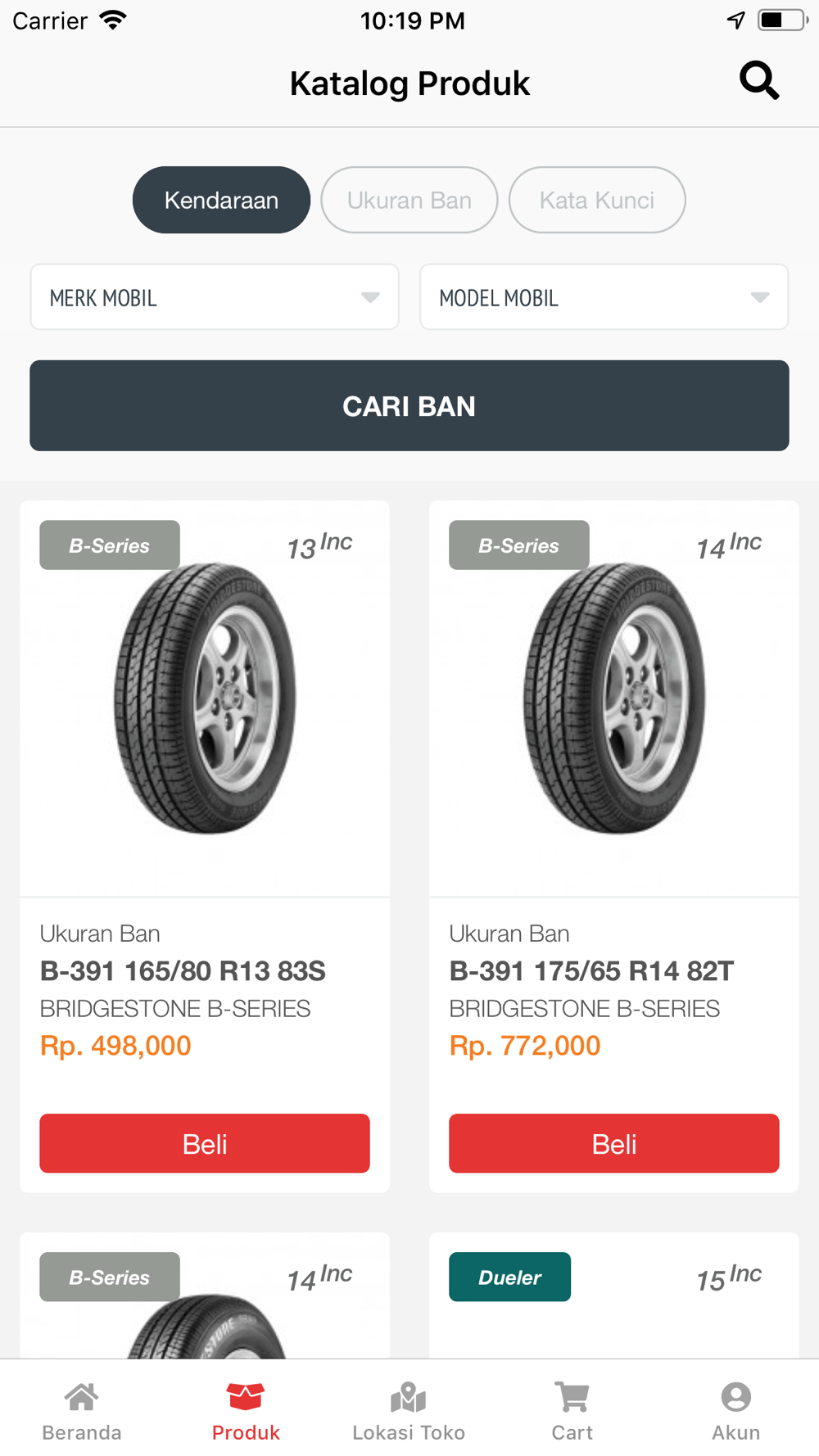
Task: Open B-391 175/65 R14 82T product title
Action: point(591,971)
